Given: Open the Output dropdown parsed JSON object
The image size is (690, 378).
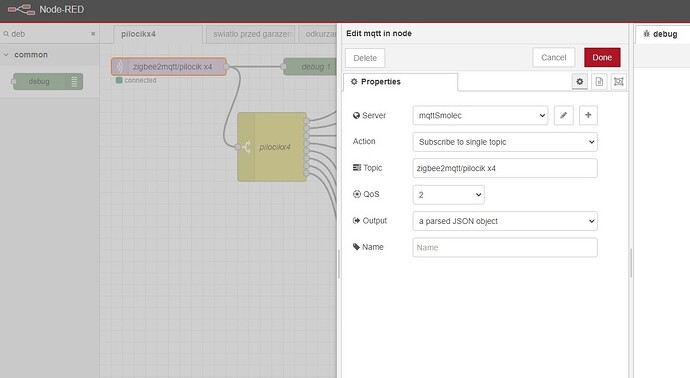Looking at the screenshot, I should click(x=505, y=221).
